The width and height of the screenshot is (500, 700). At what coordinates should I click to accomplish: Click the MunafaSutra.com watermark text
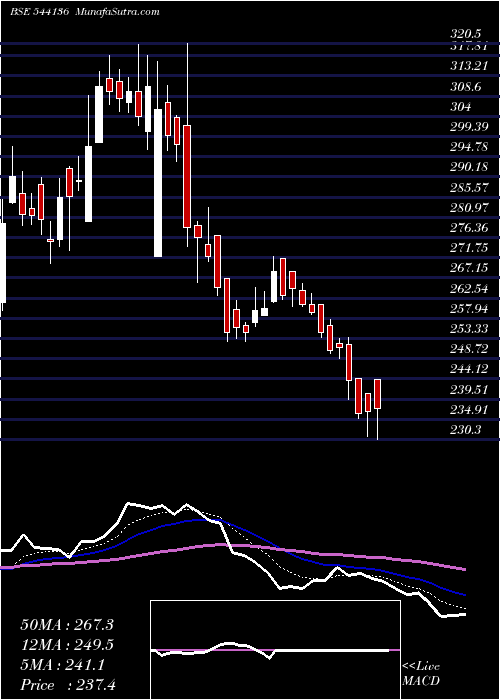(118, 12)
